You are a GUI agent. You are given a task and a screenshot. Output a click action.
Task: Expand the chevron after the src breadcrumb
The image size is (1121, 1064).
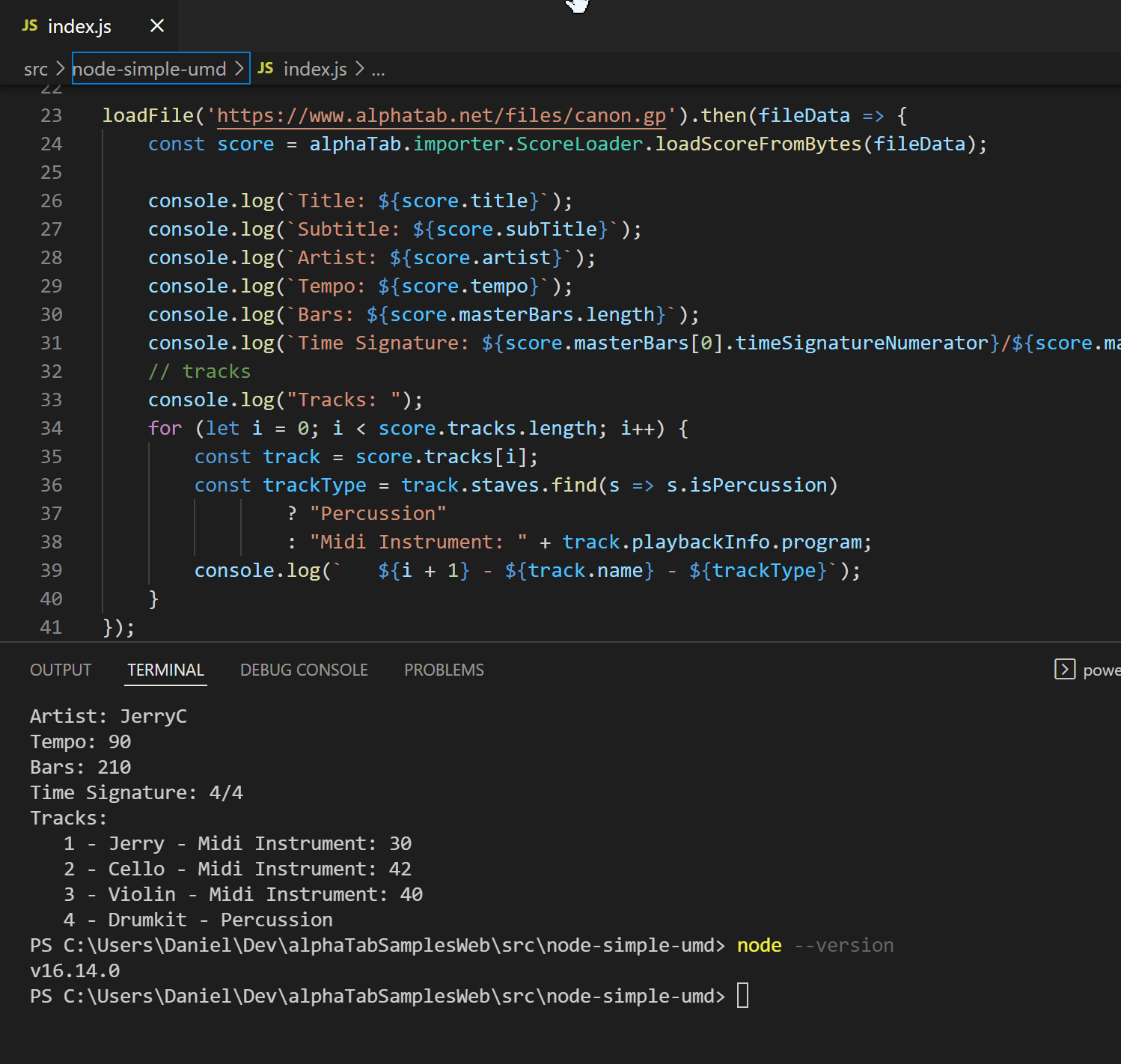60,68
